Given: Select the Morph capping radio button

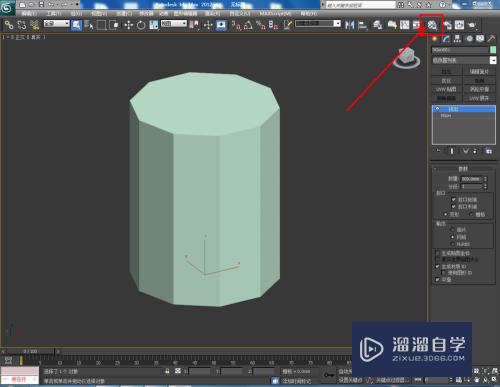Looking at the screenshot, I should tap(446, 214).
